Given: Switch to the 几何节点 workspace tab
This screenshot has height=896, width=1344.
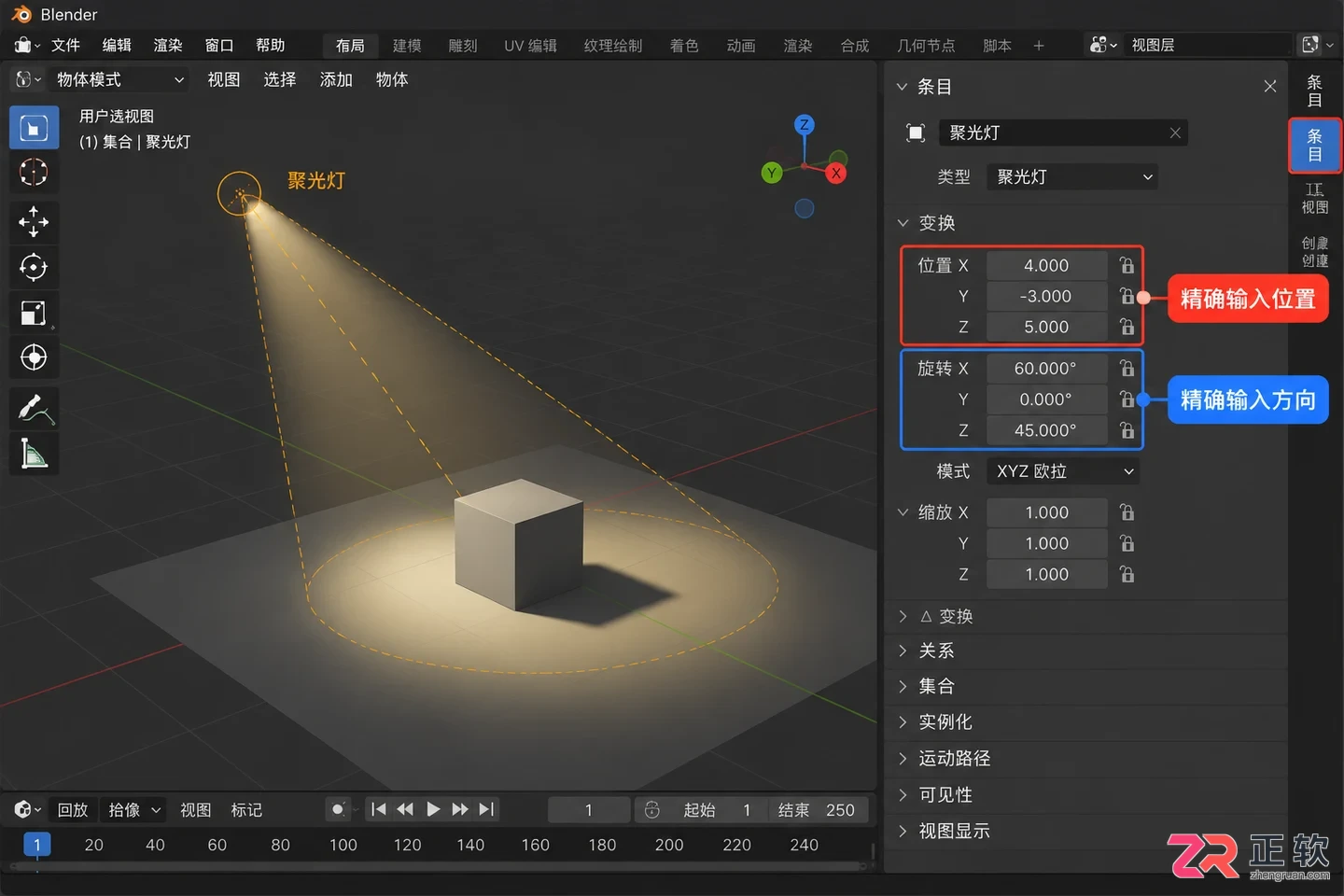Looking at the screenshot, I should 926,45.
